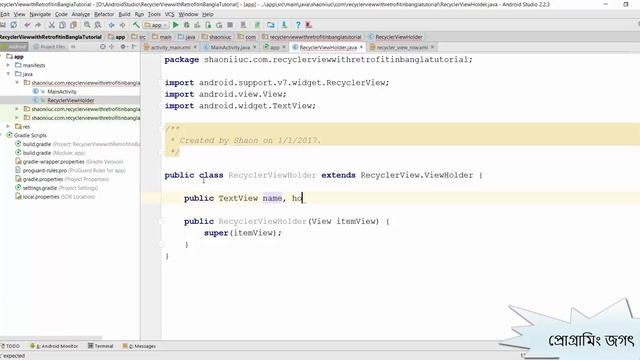Open build.gradle (Module: app) file
The image size is (640, 360).
point(53,153)
